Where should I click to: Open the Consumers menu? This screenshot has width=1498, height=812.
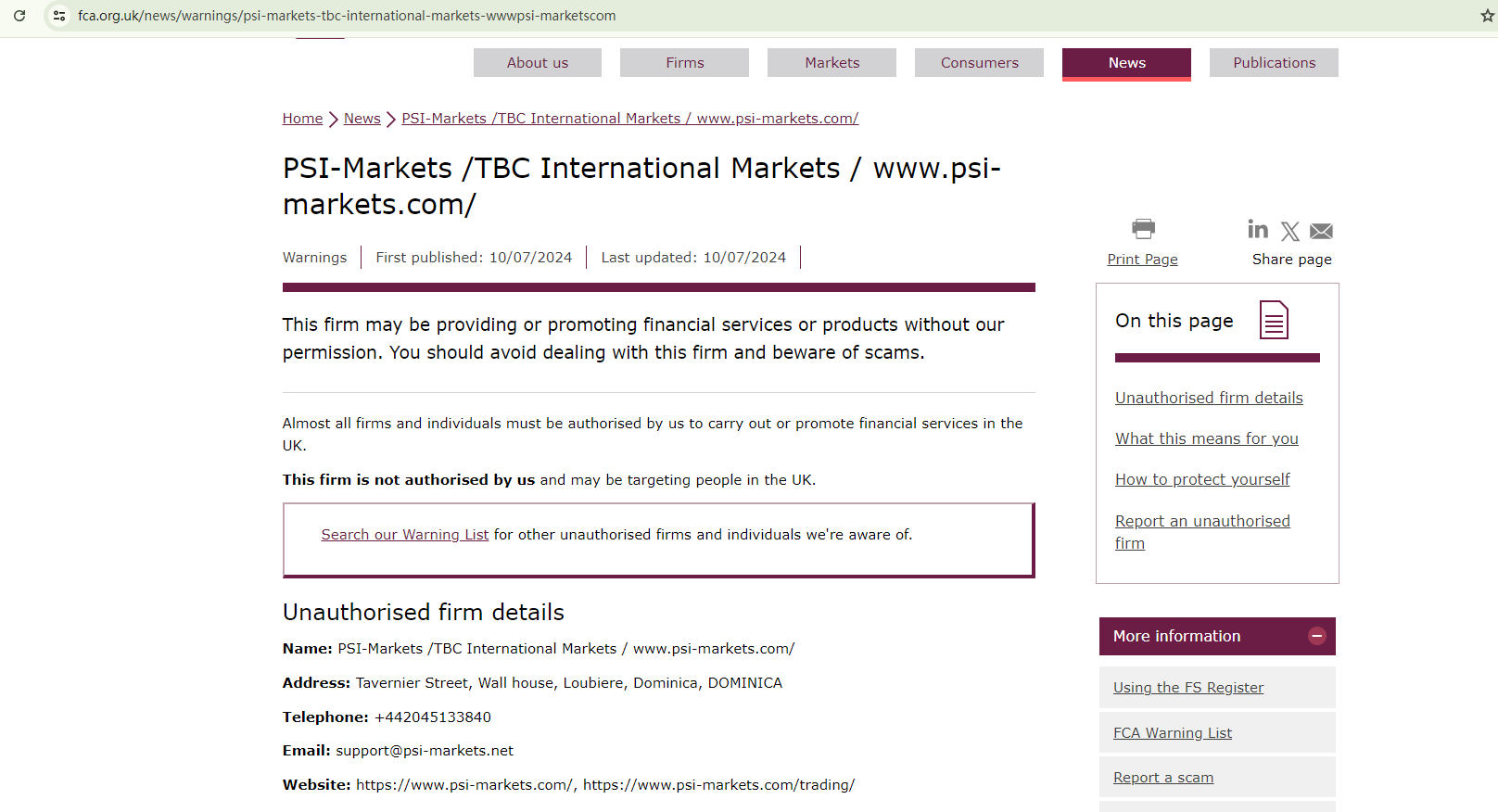click(980, 63)
